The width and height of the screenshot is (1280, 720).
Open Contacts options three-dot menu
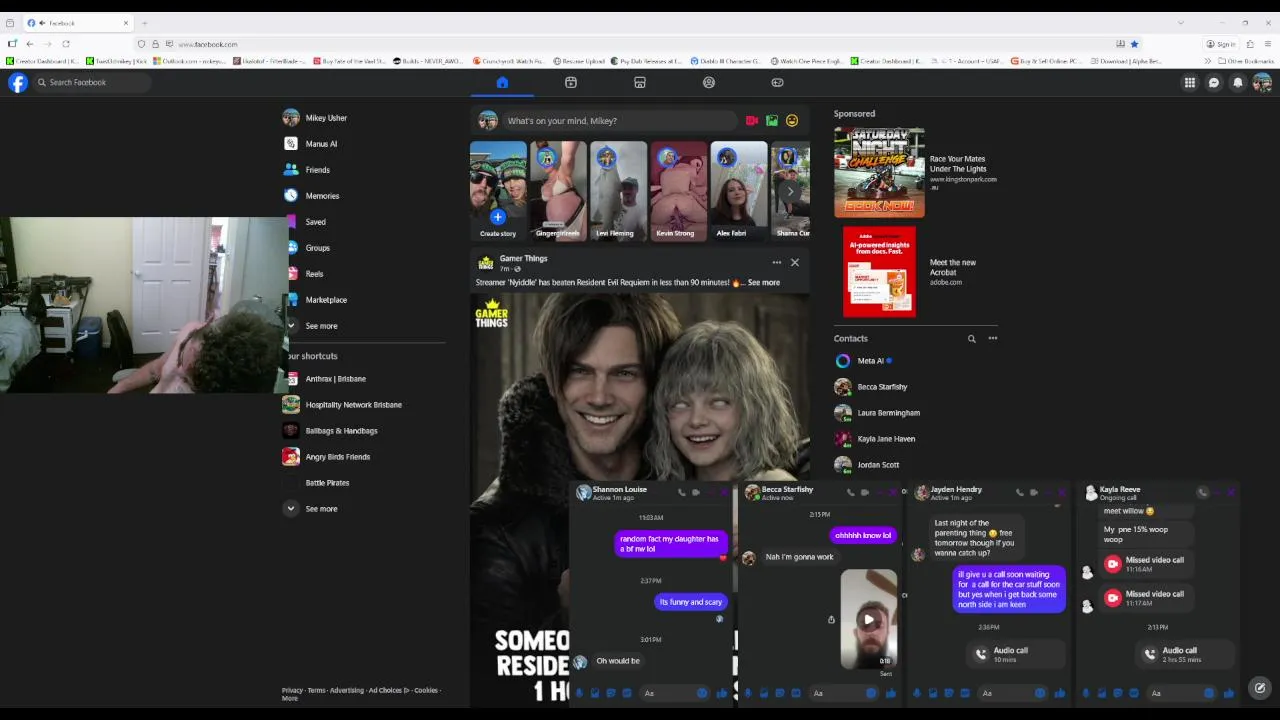point(993,339)
